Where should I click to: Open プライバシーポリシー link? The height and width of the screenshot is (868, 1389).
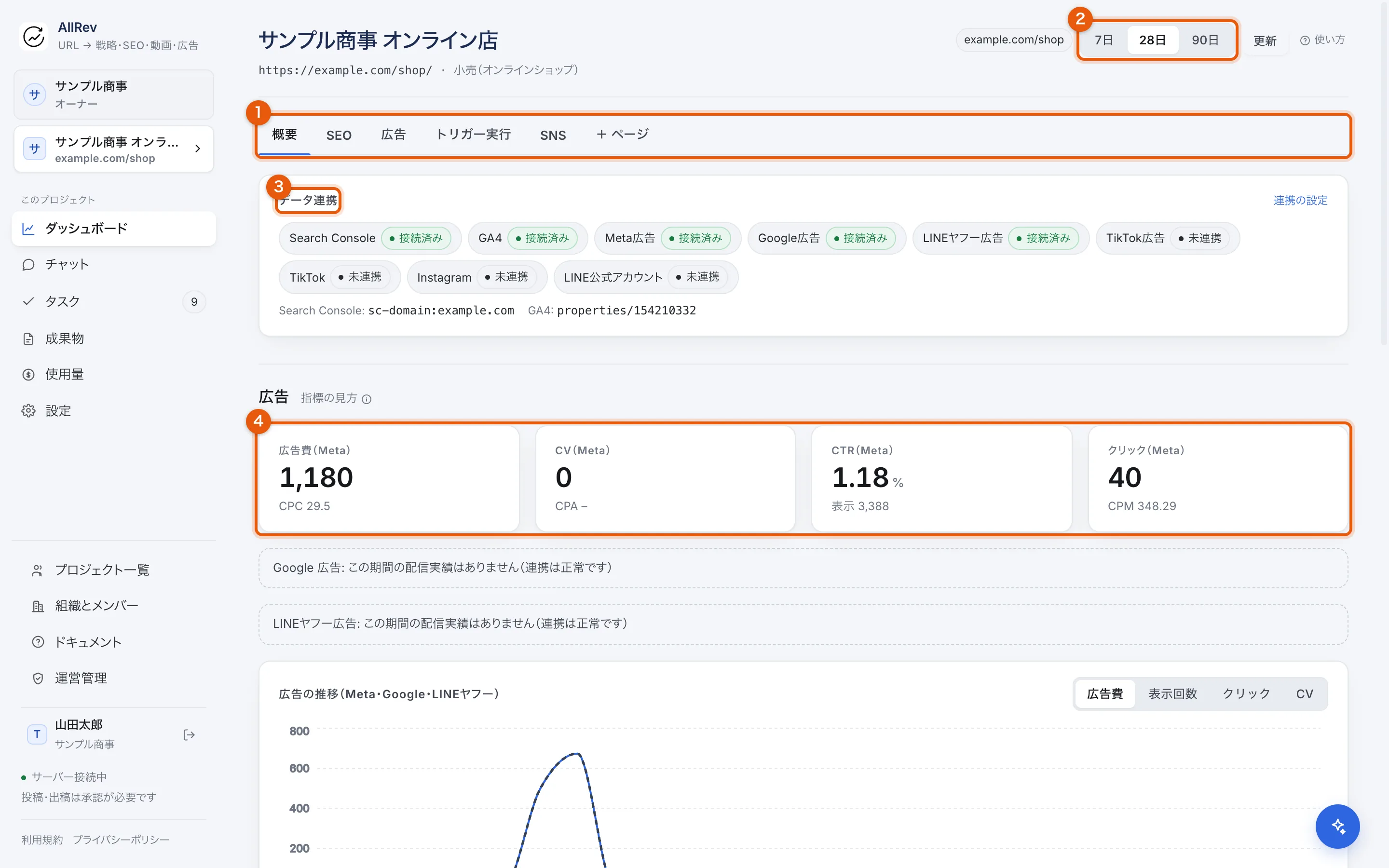point(121,840)
